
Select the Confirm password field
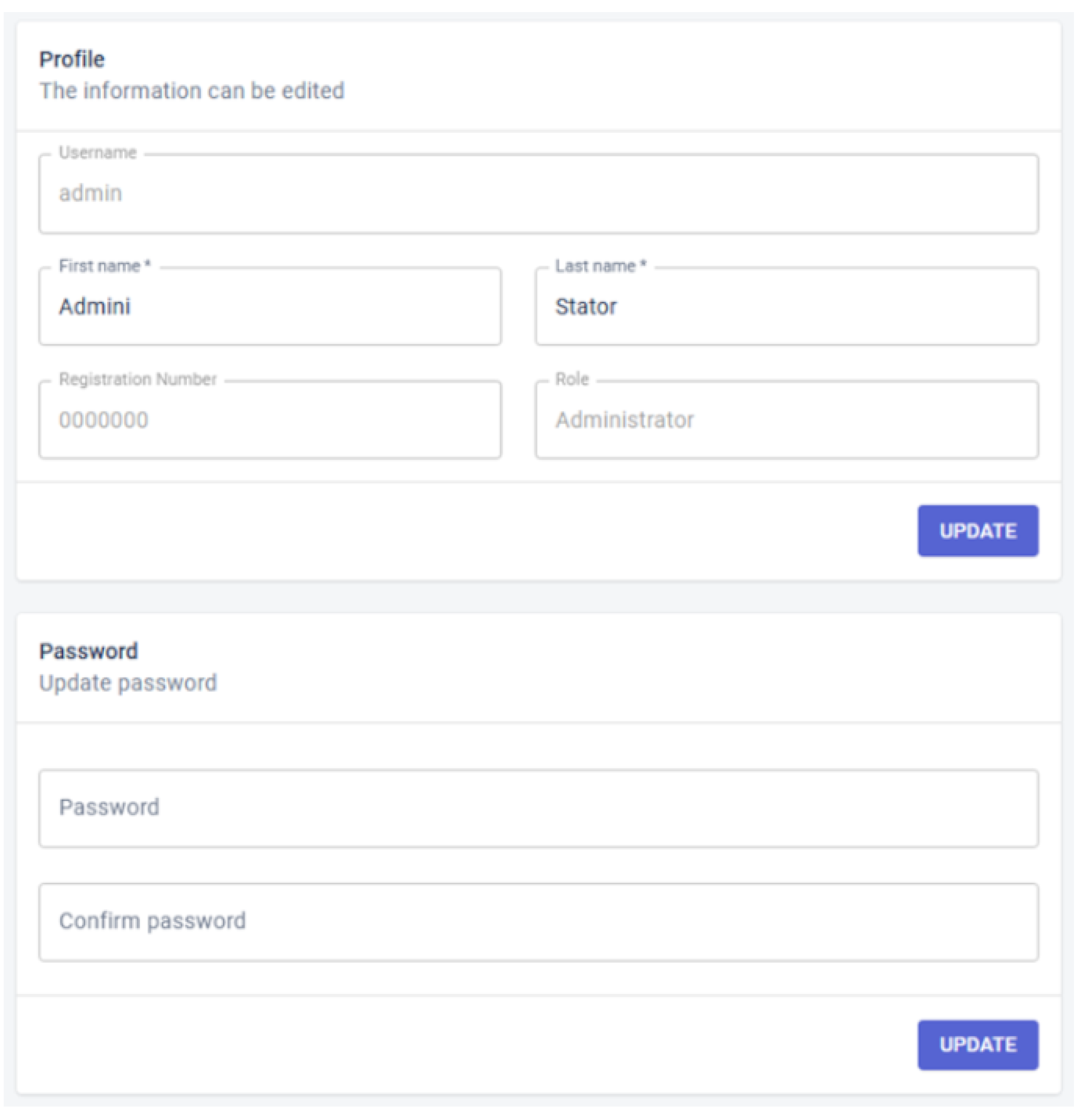538,922
